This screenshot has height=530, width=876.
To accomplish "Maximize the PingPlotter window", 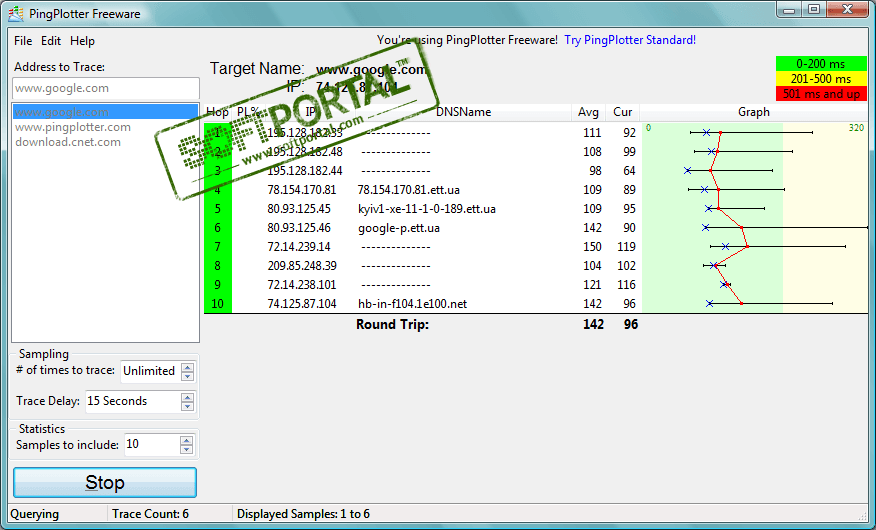I will click(814, 9).
